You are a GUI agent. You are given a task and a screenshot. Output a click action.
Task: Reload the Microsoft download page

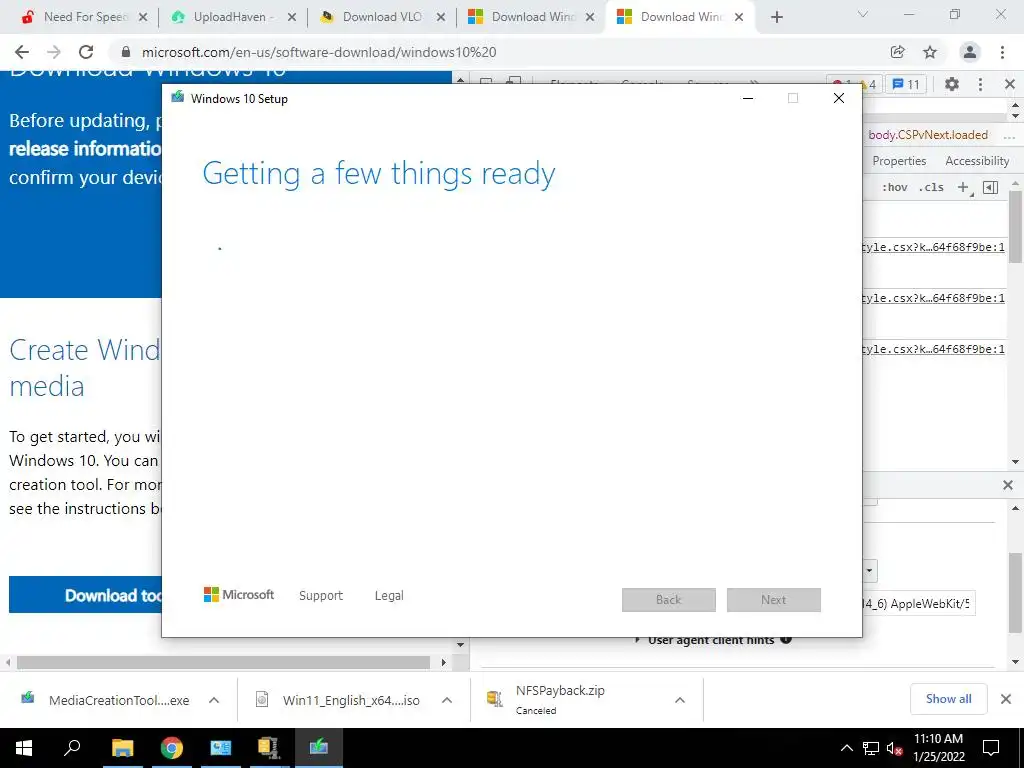86,52
